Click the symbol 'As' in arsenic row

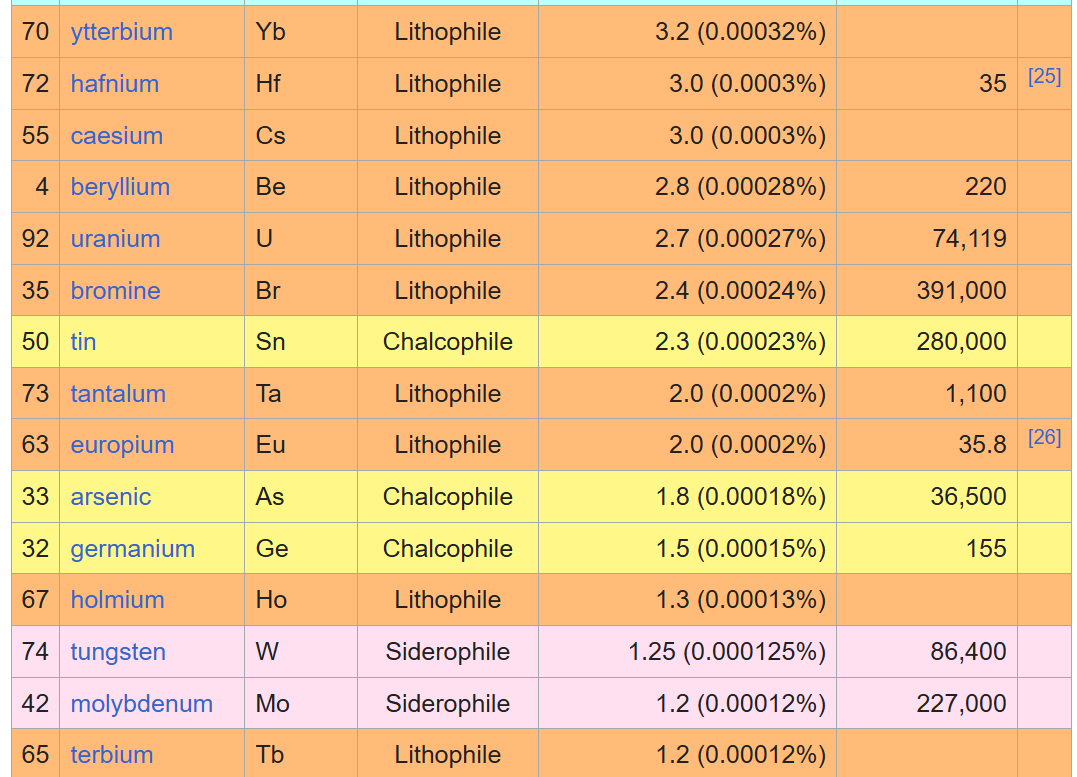click(270, 497)
